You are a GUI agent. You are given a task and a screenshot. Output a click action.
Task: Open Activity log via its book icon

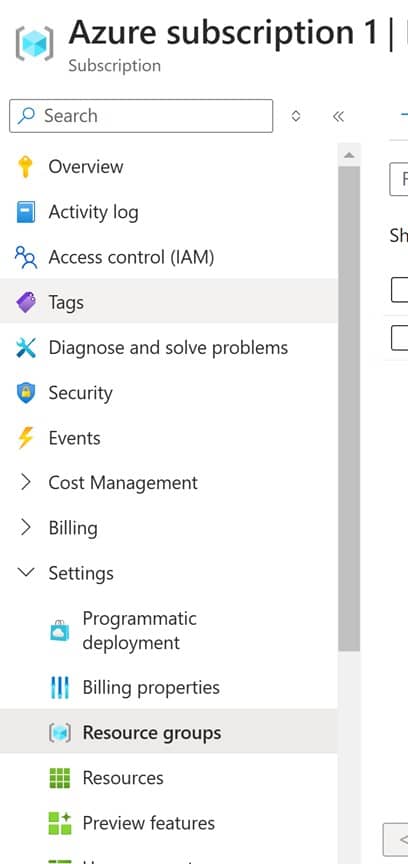[25, 212]
